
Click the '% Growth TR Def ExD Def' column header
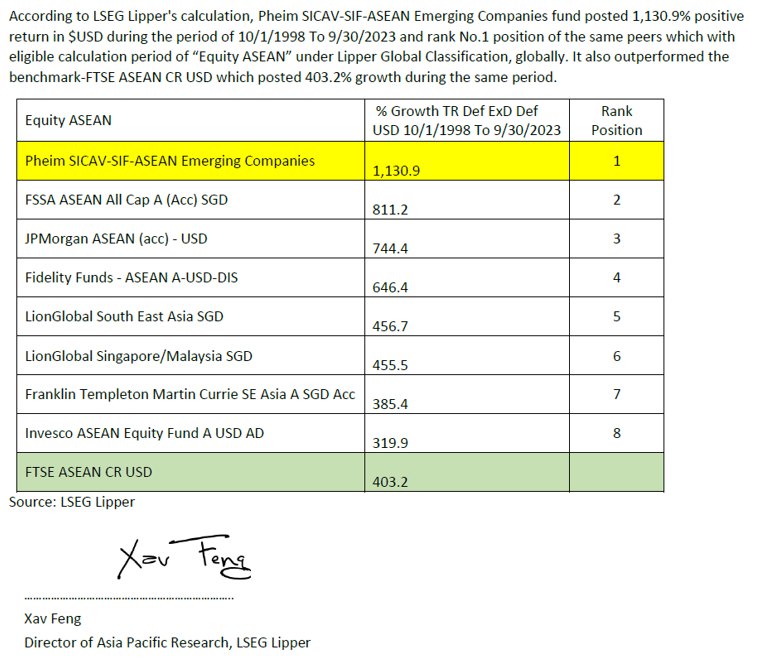(x=466, y=121)
